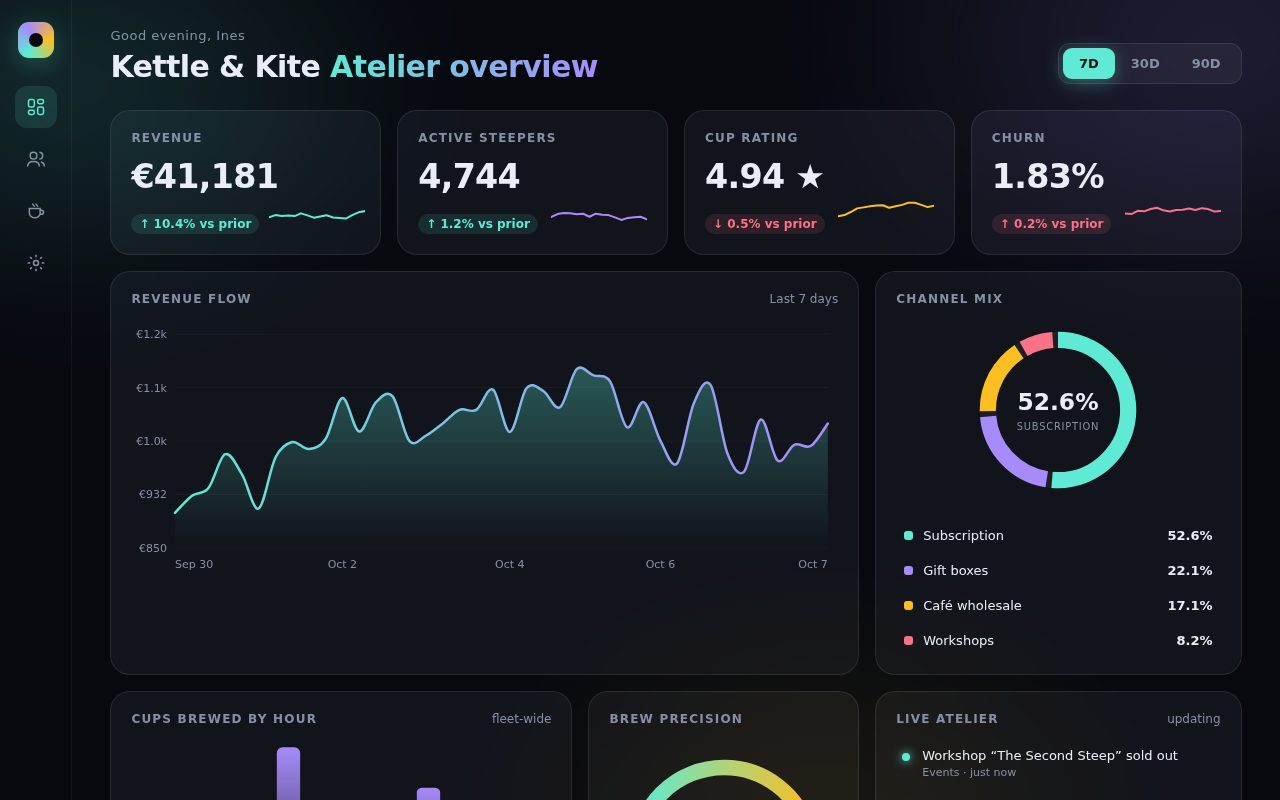Click the Channel Mix heading
The height and width of the screenshot is (800, 1280).
(949, 299)
